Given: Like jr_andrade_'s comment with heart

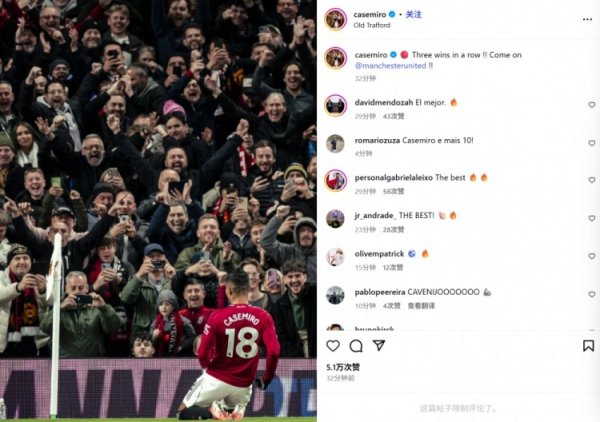Looking at the screenshot, I should pos(592,218).
